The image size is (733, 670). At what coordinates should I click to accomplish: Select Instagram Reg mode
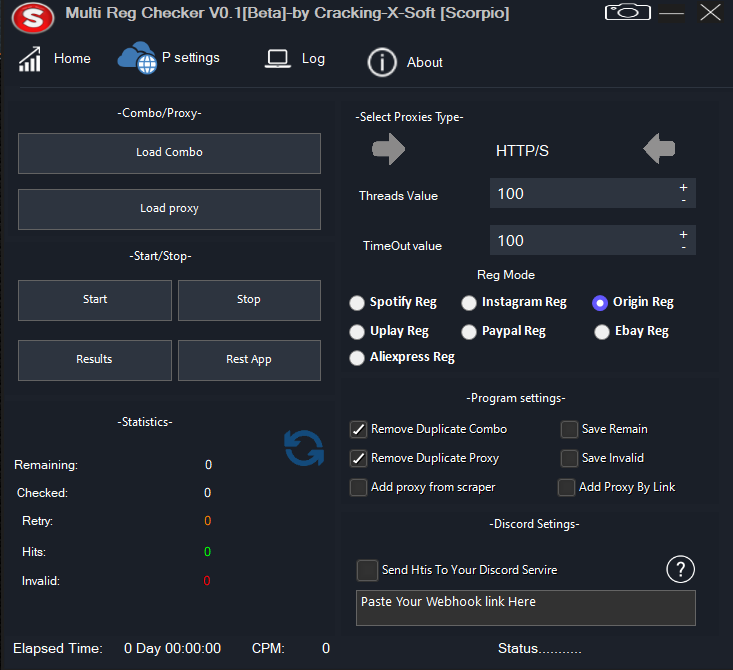pos(469,303)
